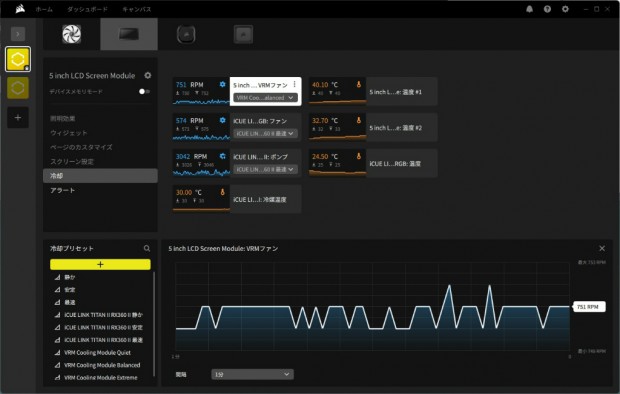This screenshot has width=620, height=394.
Task: Search the cooling presets with magnifier icon
Action: 147,248
